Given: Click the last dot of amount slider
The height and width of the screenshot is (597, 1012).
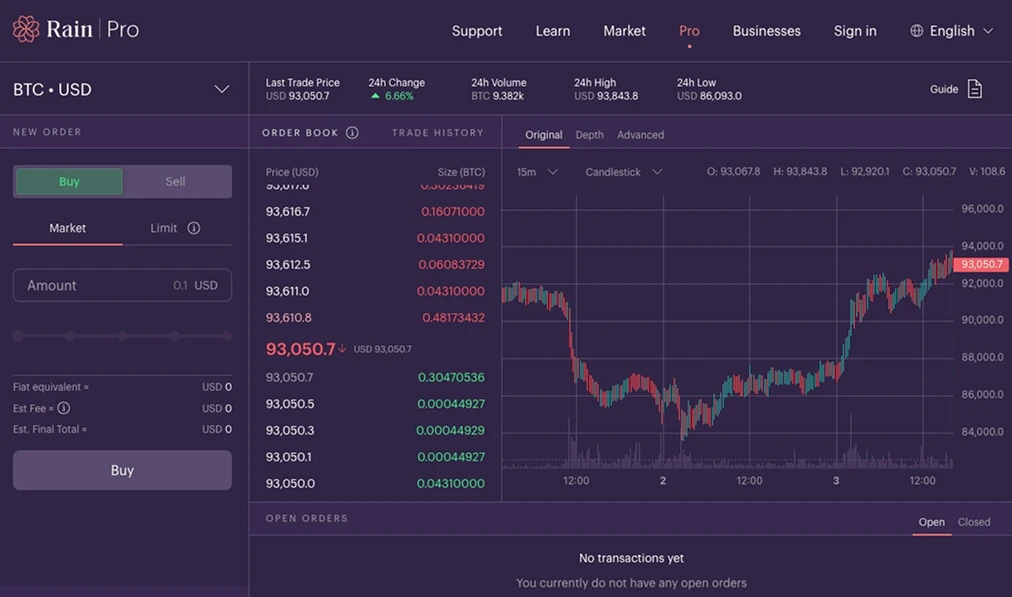Looking at the screenshot, I should (227, 336).
